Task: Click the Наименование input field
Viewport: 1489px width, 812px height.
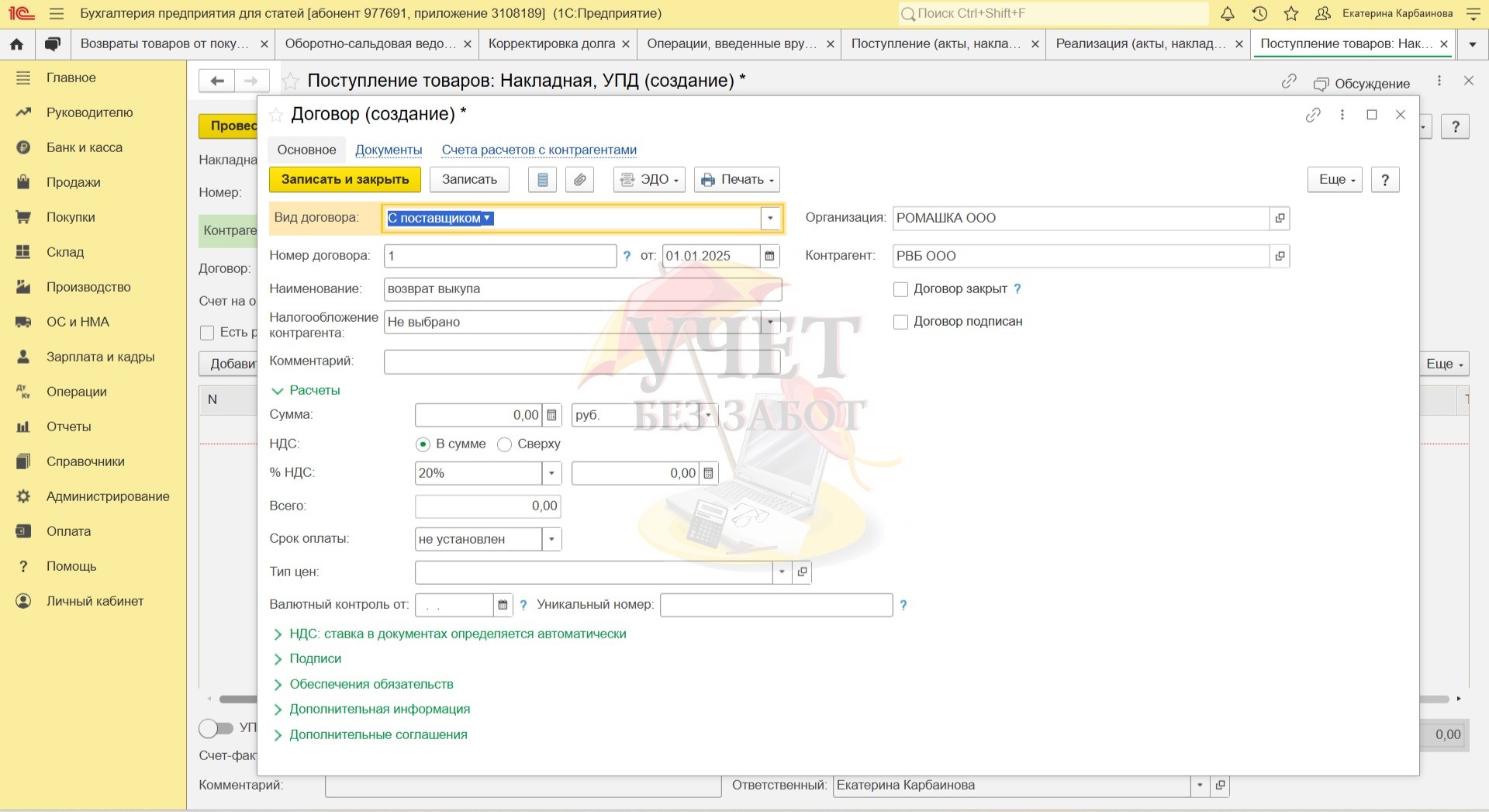Action: click(582, 289)
